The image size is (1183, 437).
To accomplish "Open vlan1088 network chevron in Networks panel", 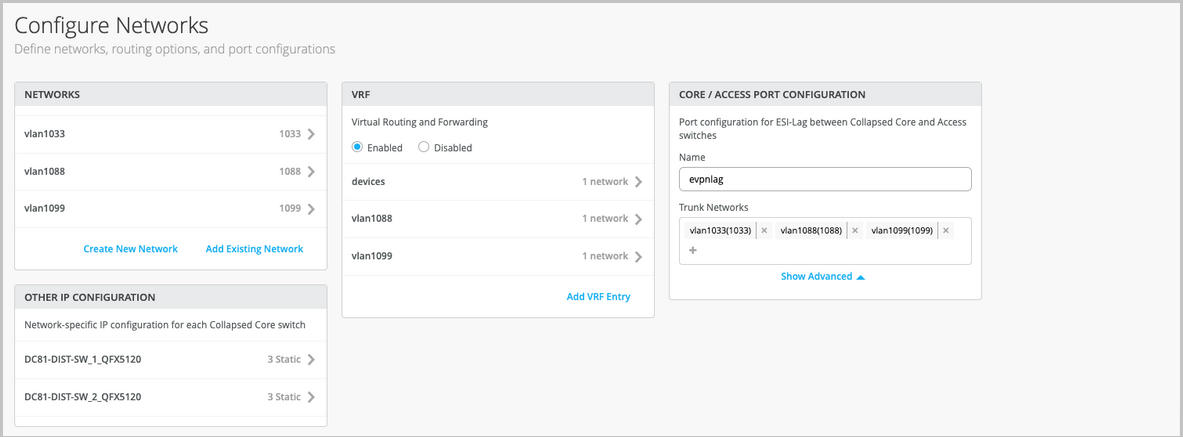I will 311,172.
